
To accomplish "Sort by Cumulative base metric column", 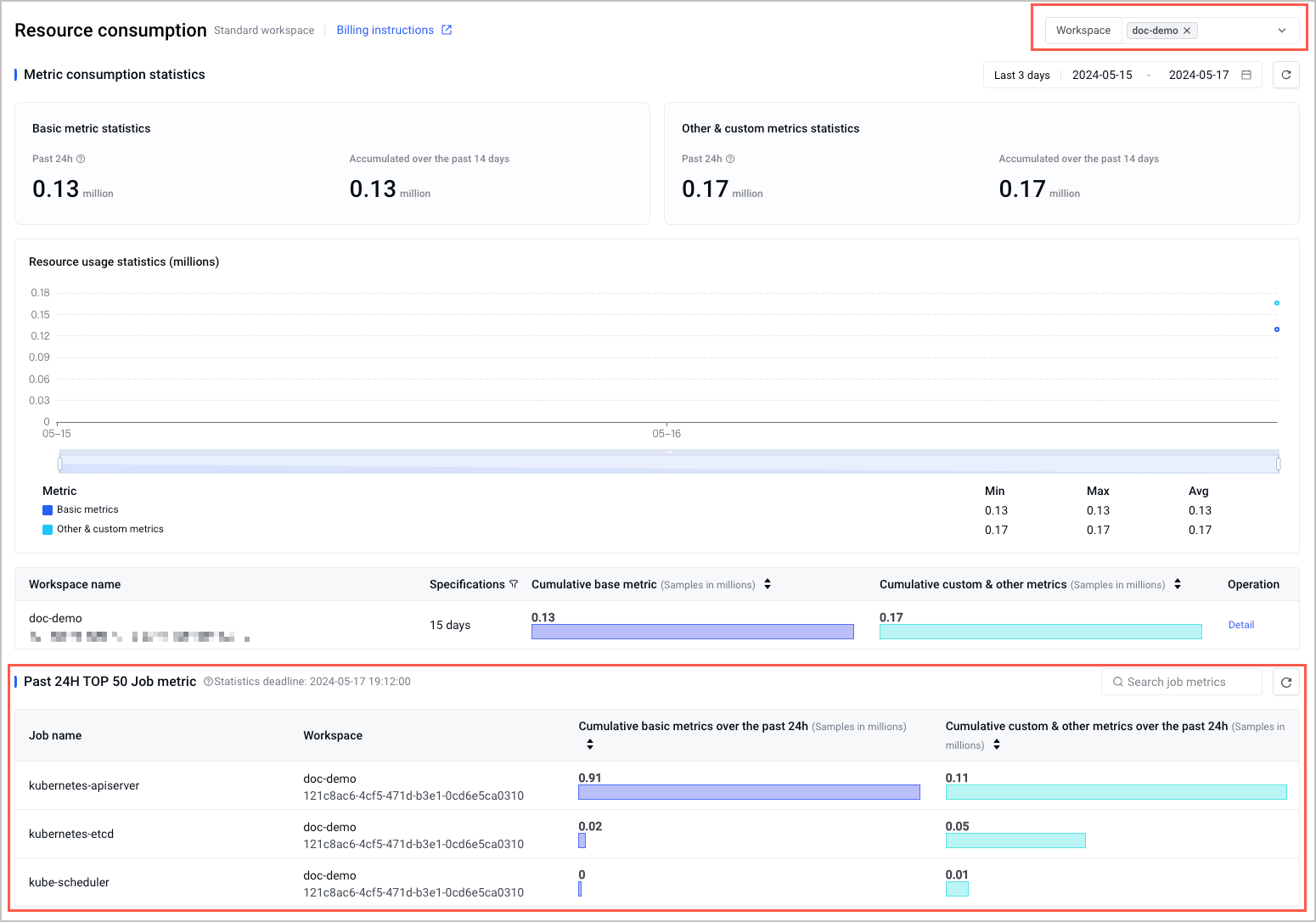I will tap(768, 584).
